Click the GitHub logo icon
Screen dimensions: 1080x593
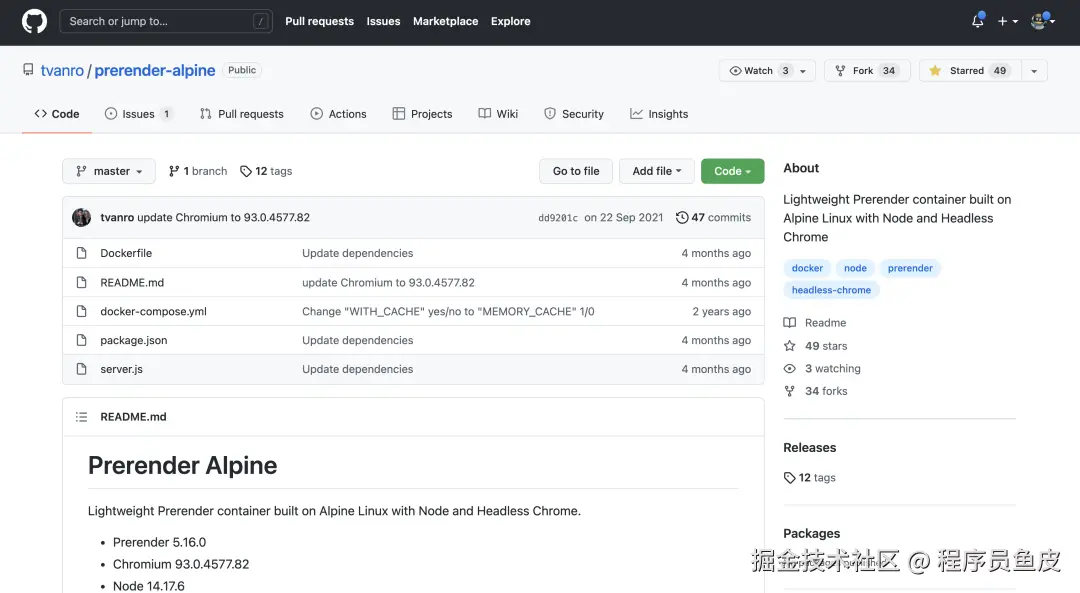34,21
